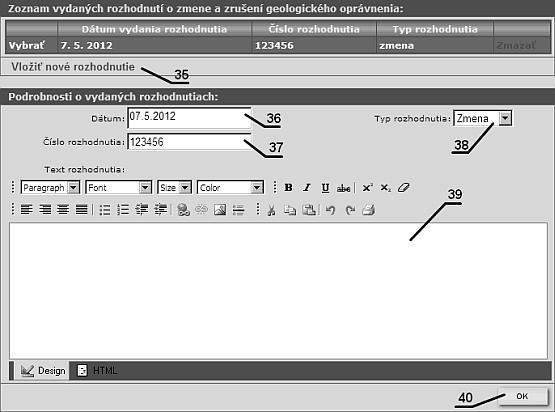Switch to the Design tab
This screenshot has height=412, width=555.
tap(42, 371)
